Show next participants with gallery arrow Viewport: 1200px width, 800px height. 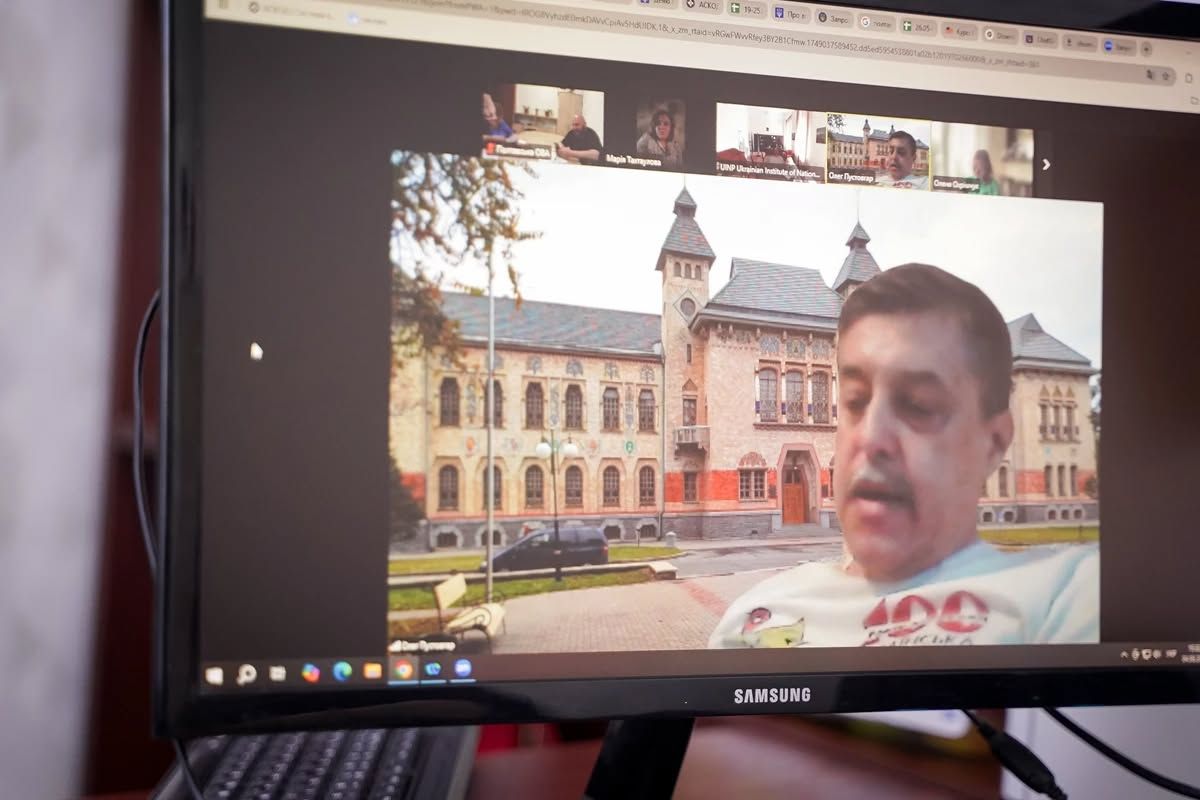coord(1046,164)
